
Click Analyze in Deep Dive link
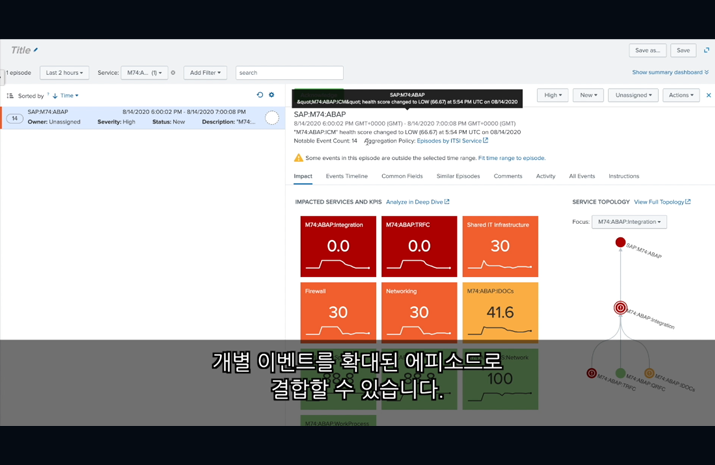[418, 202]
